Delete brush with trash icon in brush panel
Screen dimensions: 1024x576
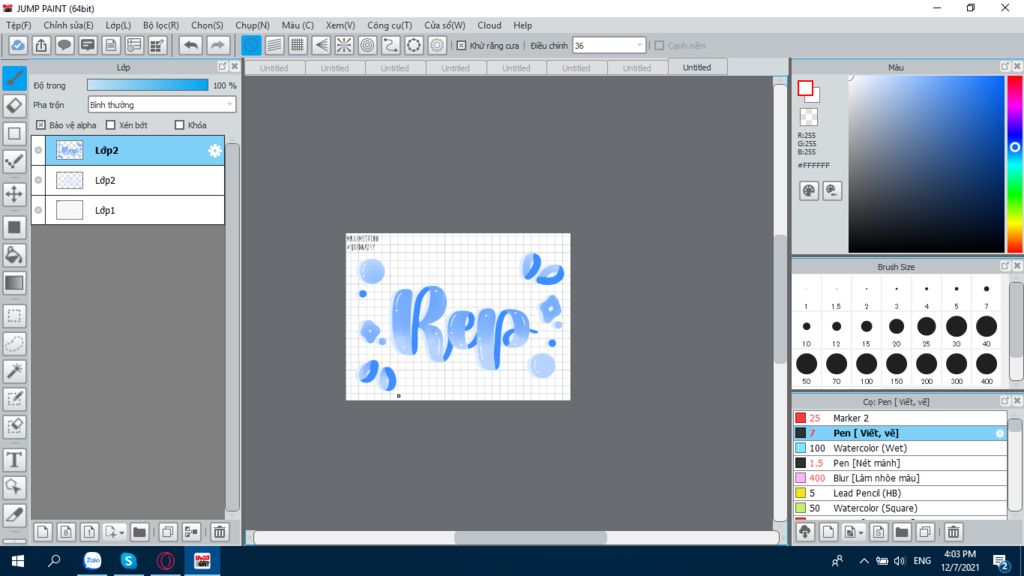[953, 532]
